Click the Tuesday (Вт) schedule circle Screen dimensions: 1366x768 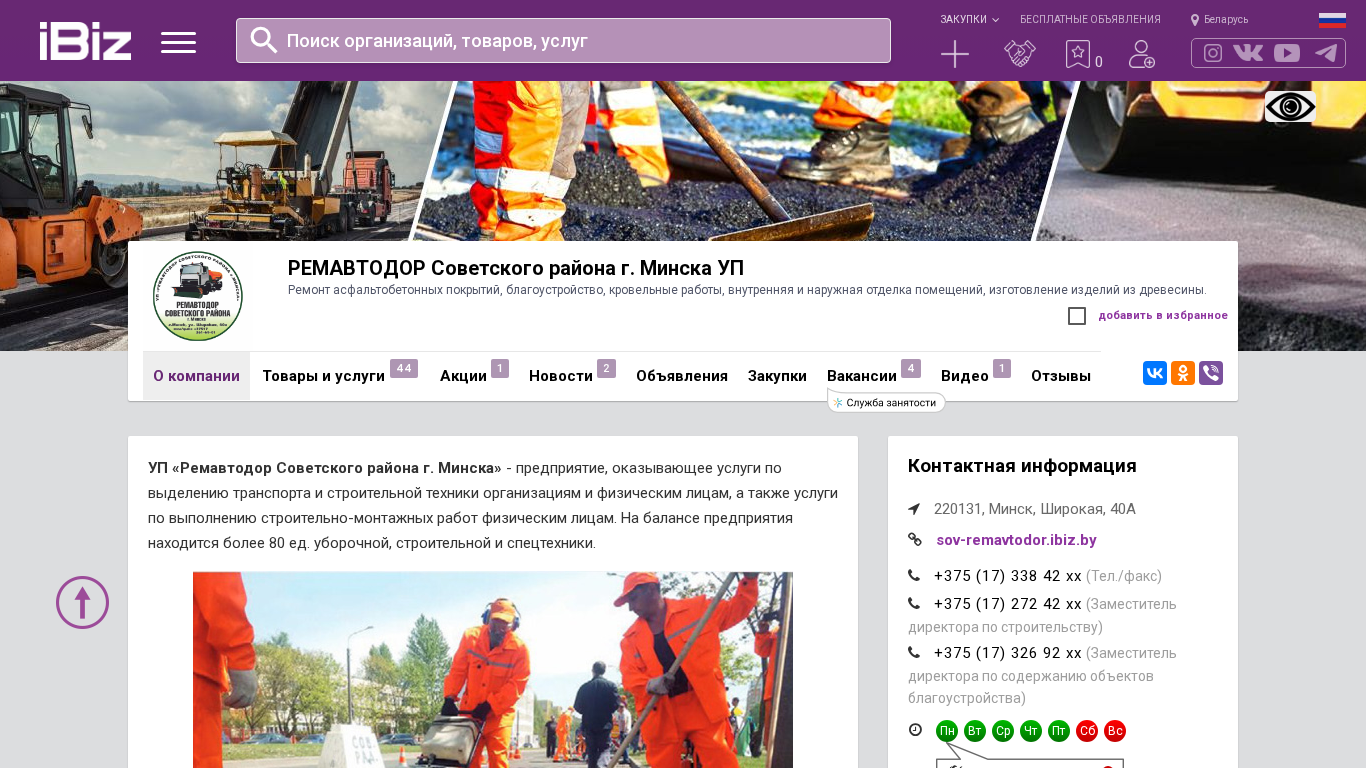975,731
